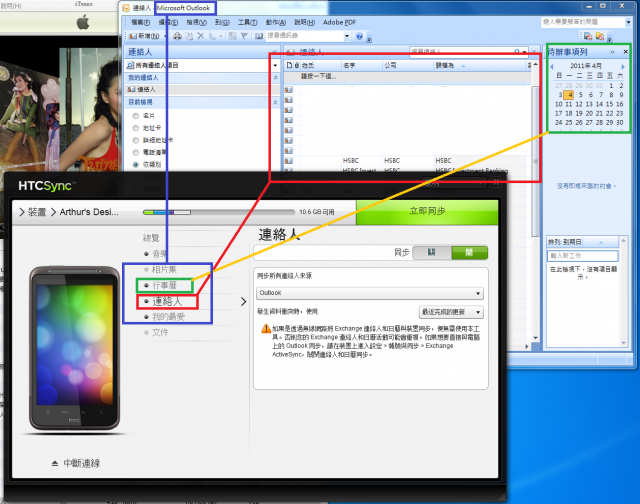The image size is (640, 504).
Task: Expand the 所有連絡人項目 dropdown
Action: click(275, 65)
